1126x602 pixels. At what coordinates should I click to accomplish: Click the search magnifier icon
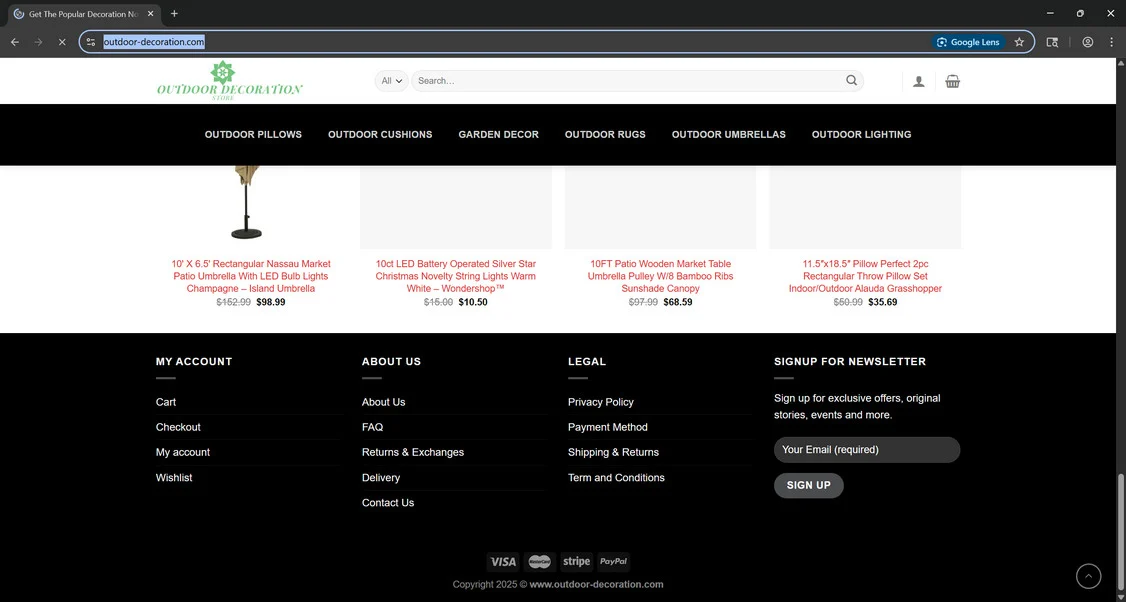(x=851, y=80)
